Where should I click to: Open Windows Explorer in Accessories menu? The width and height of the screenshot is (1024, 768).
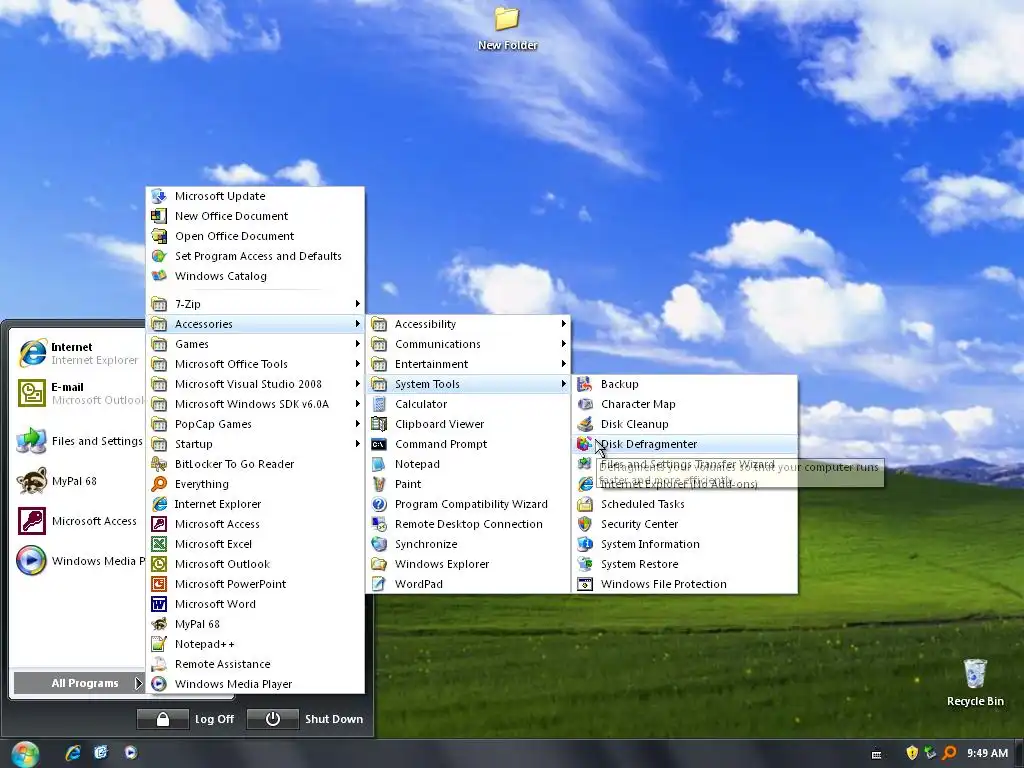click(x=468, y=564)
